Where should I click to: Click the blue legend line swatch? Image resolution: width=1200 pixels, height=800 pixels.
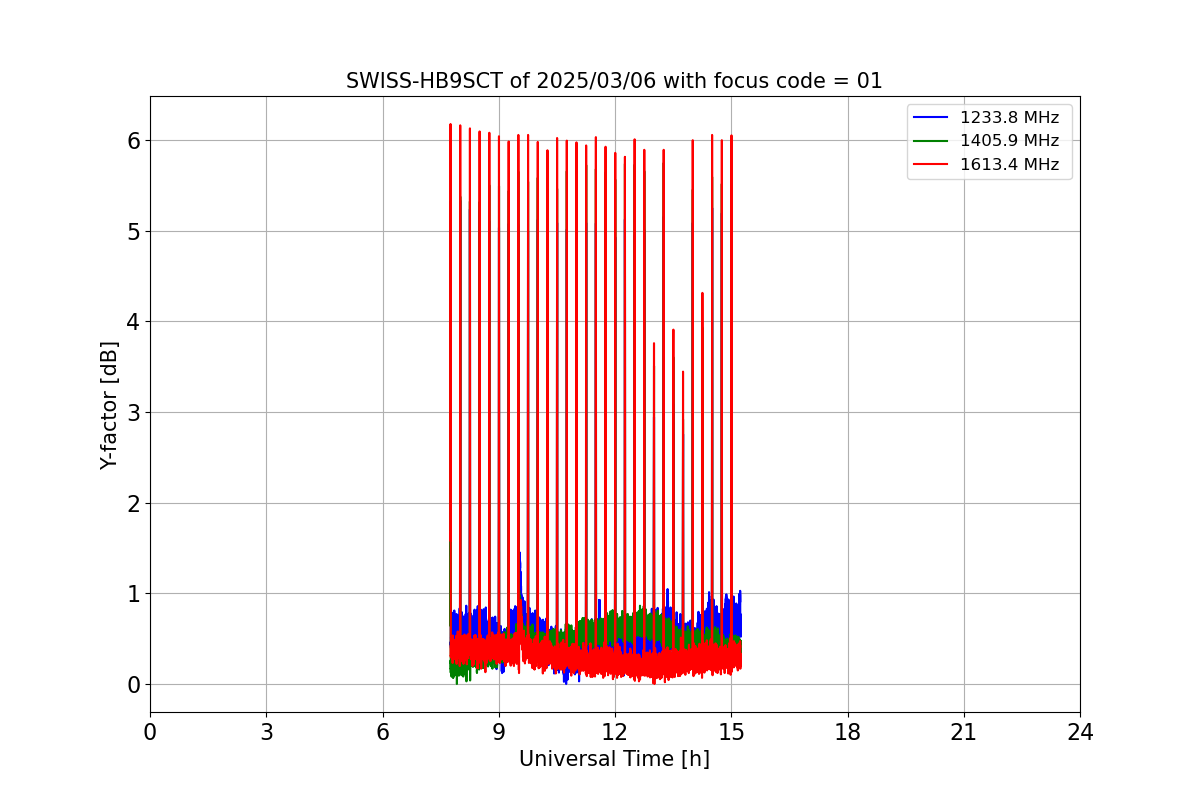tap(931, 118)
